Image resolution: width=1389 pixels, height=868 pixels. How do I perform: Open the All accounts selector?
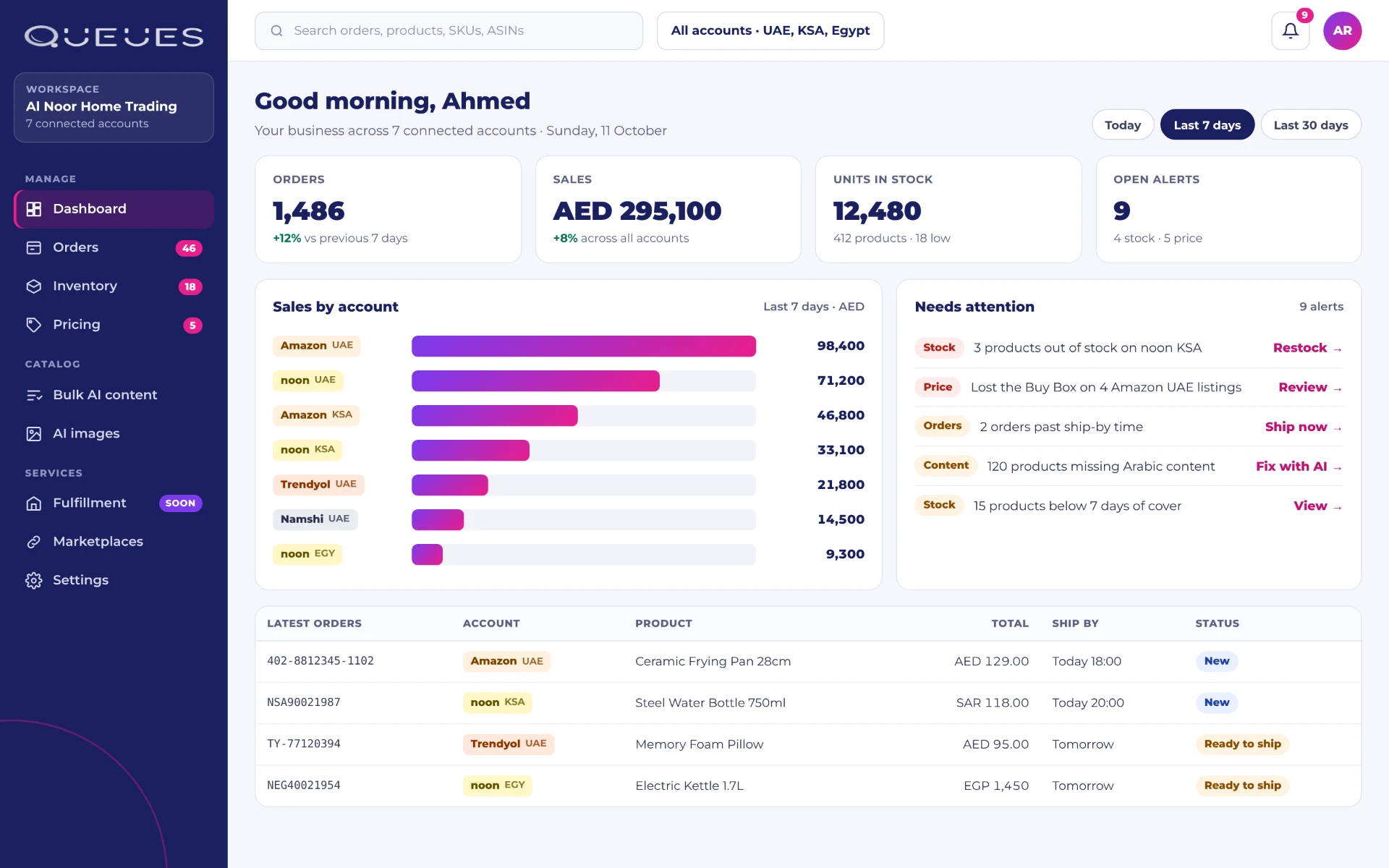coord(770,30)
